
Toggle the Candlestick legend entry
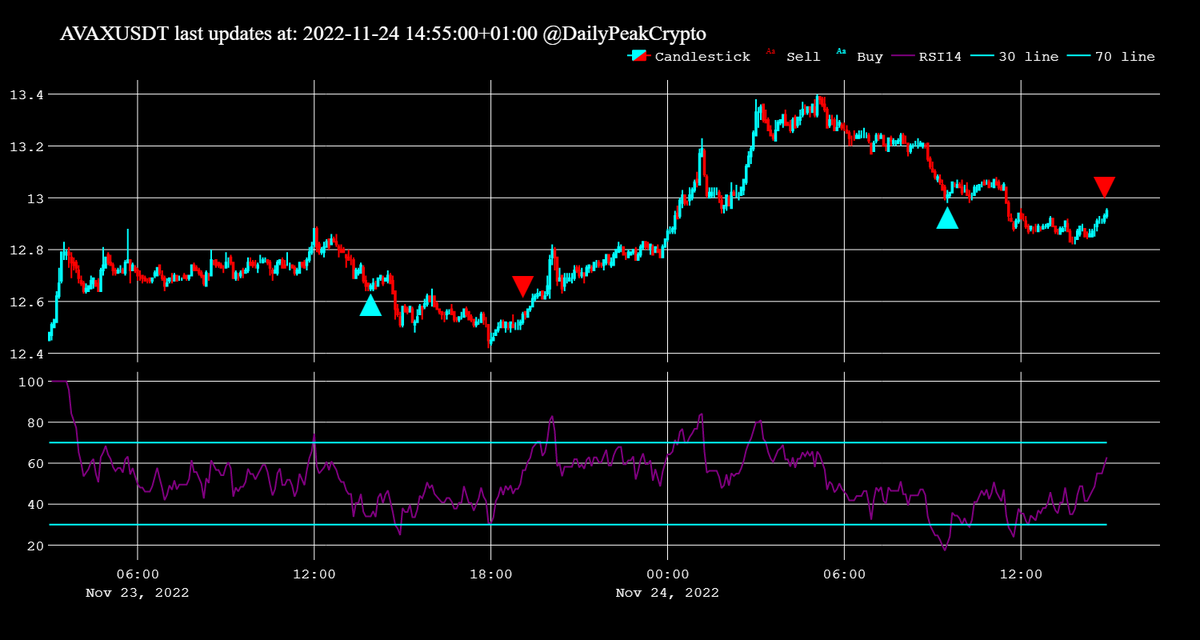point(690,57)
